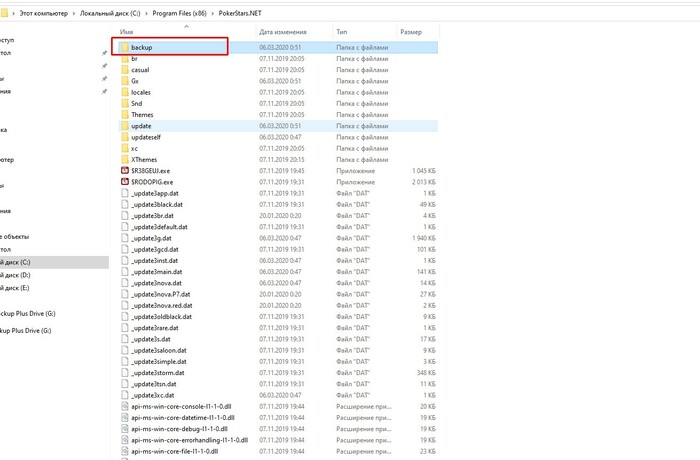Image resolution: width=700 pixels, height=460 pixels.
Task: Click the 2 013 КБ size value
Action: pos(424,182)
